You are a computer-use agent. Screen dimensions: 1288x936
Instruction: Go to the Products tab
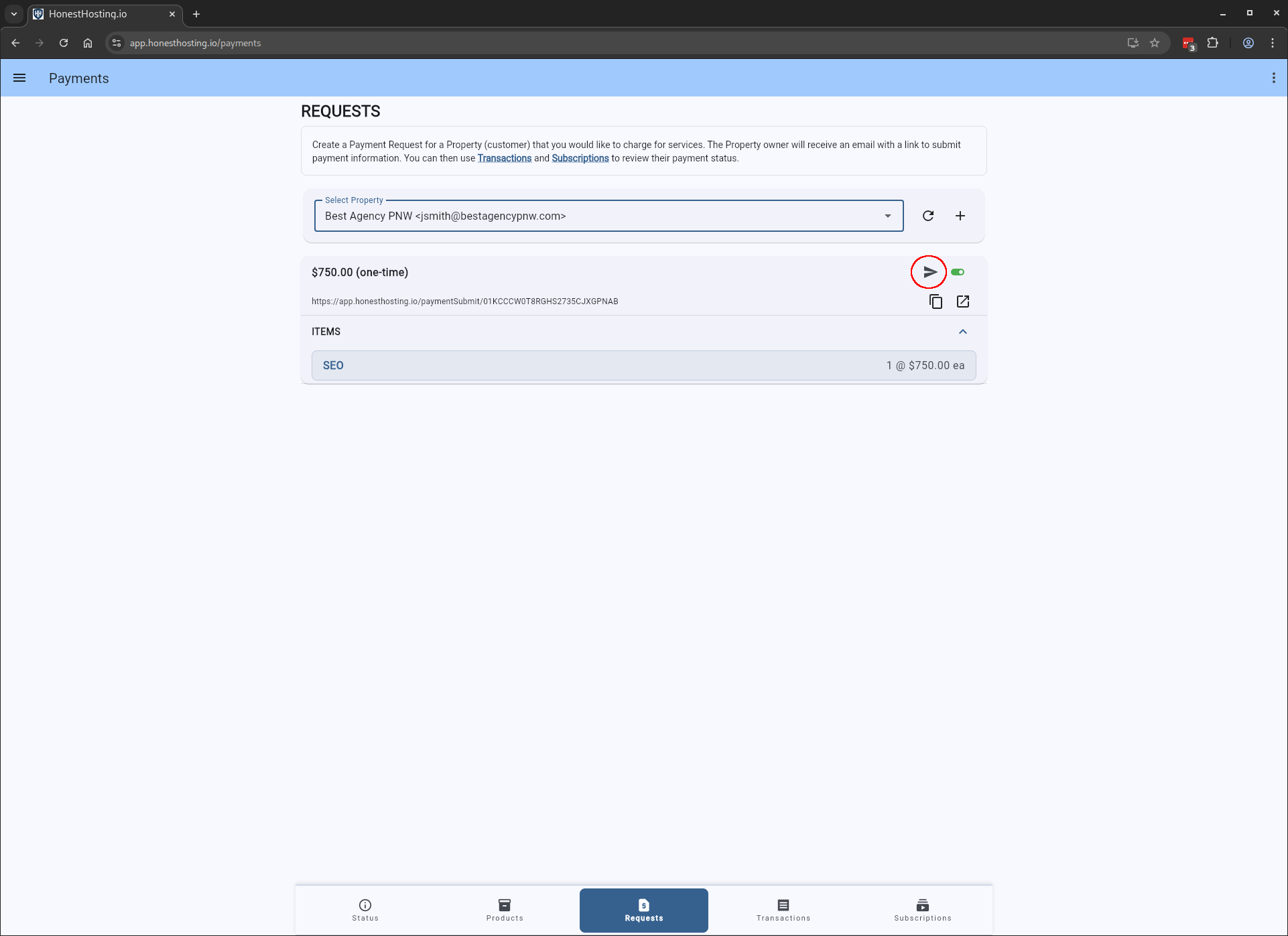click(505, 910)
